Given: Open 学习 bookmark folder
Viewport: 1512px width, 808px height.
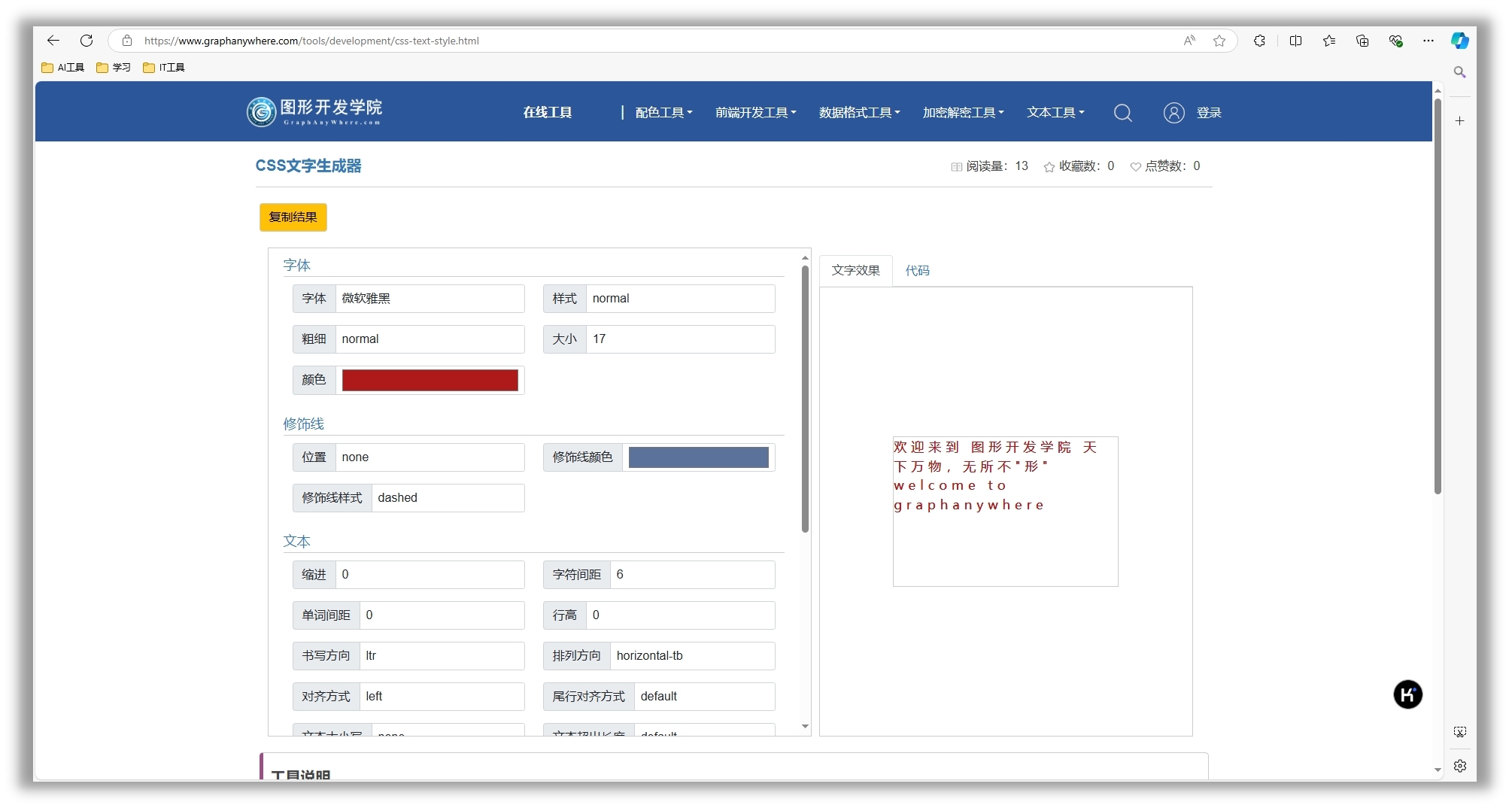Looking at the screenshot, I should click(114, 68).
